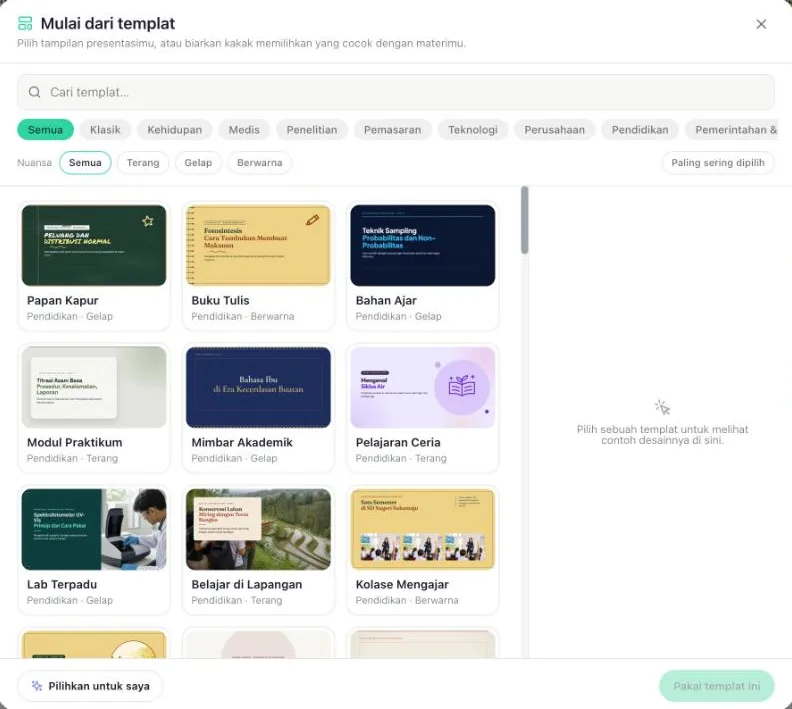This screenshot has height=709, width=792.
Task: Set Nuansa filter to 'Gelap'
Action: [198, 163]
